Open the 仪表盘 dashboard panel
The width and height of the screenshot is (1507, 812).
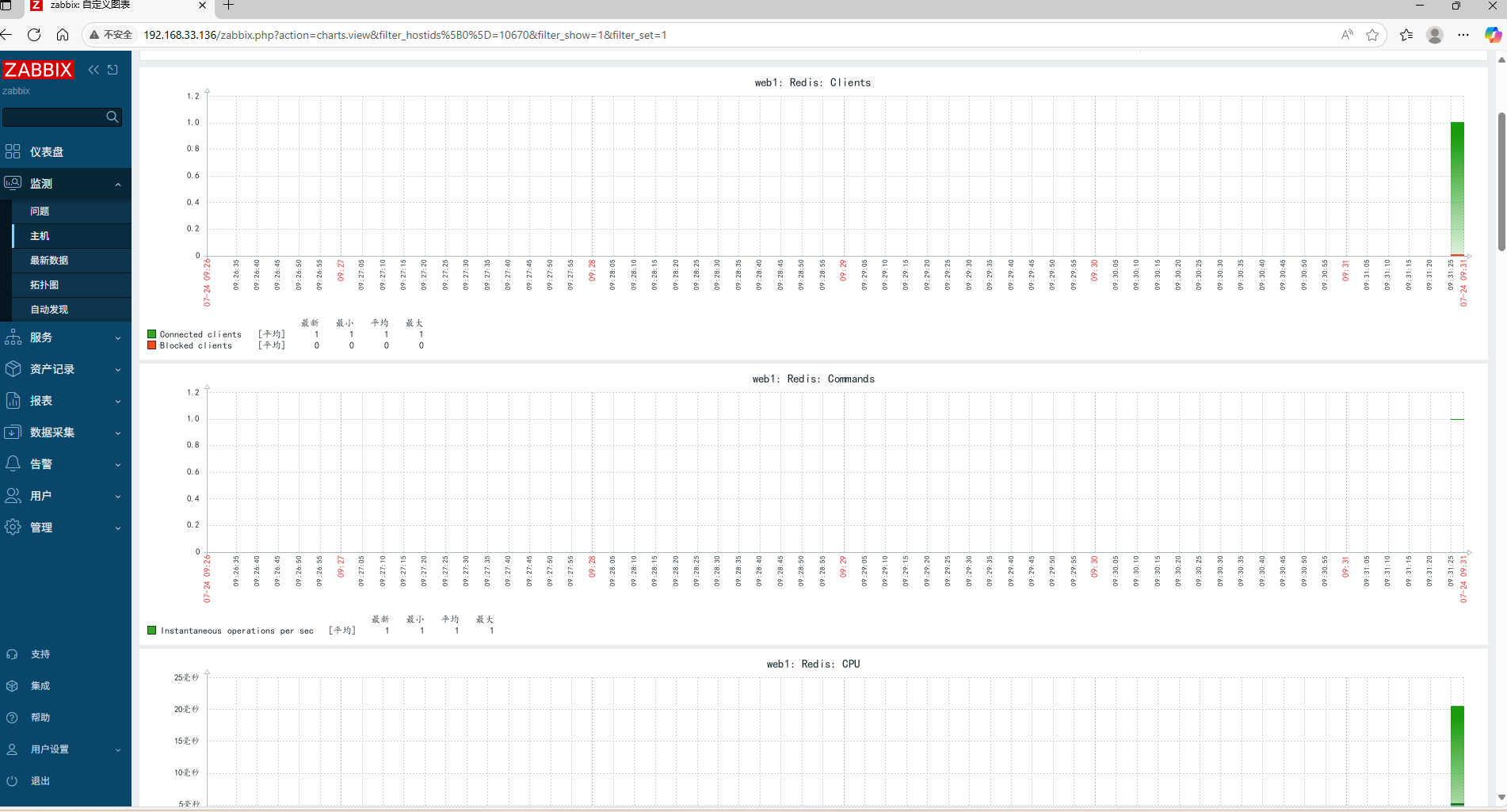pos(44,151)
